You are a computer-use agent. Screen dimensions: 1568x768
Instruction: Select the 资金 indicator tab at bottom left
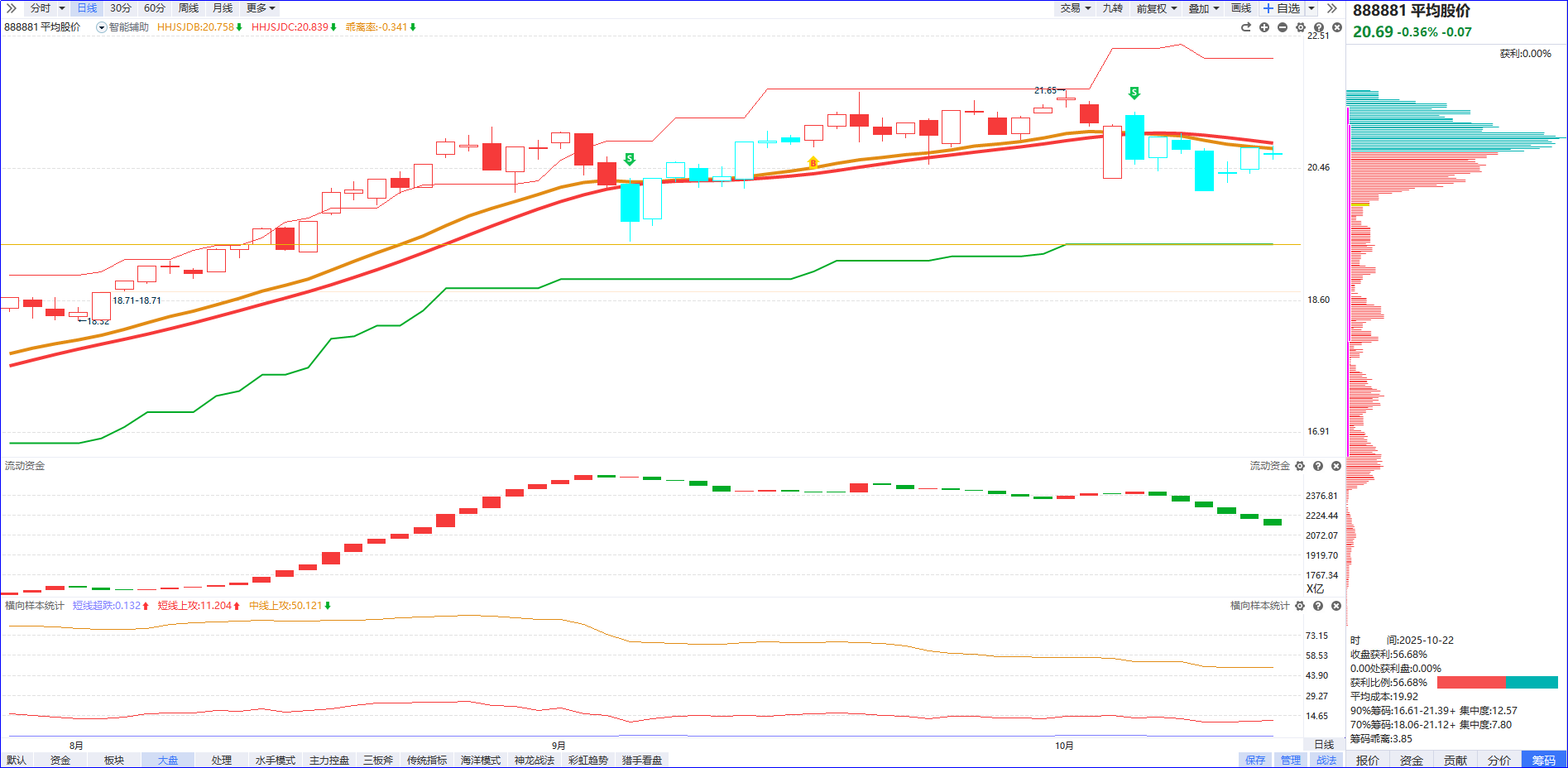(x=60, y=761)
